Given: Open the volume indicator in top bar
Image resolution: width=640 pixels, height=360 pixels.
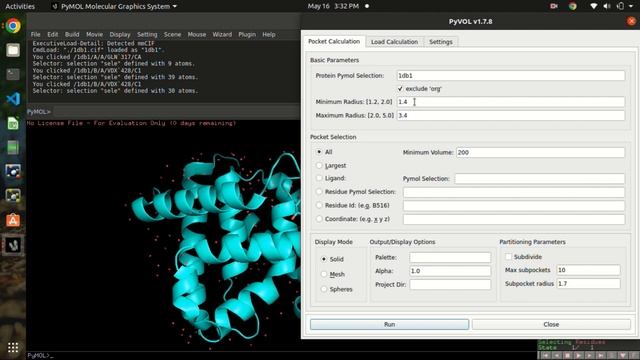Looking at the screenshot, I should tap(607, 6).
